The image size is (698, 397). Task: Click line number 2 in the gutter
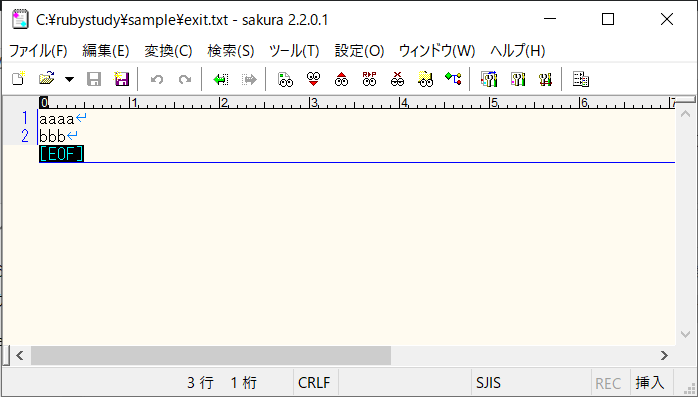[x=25, y=136]
